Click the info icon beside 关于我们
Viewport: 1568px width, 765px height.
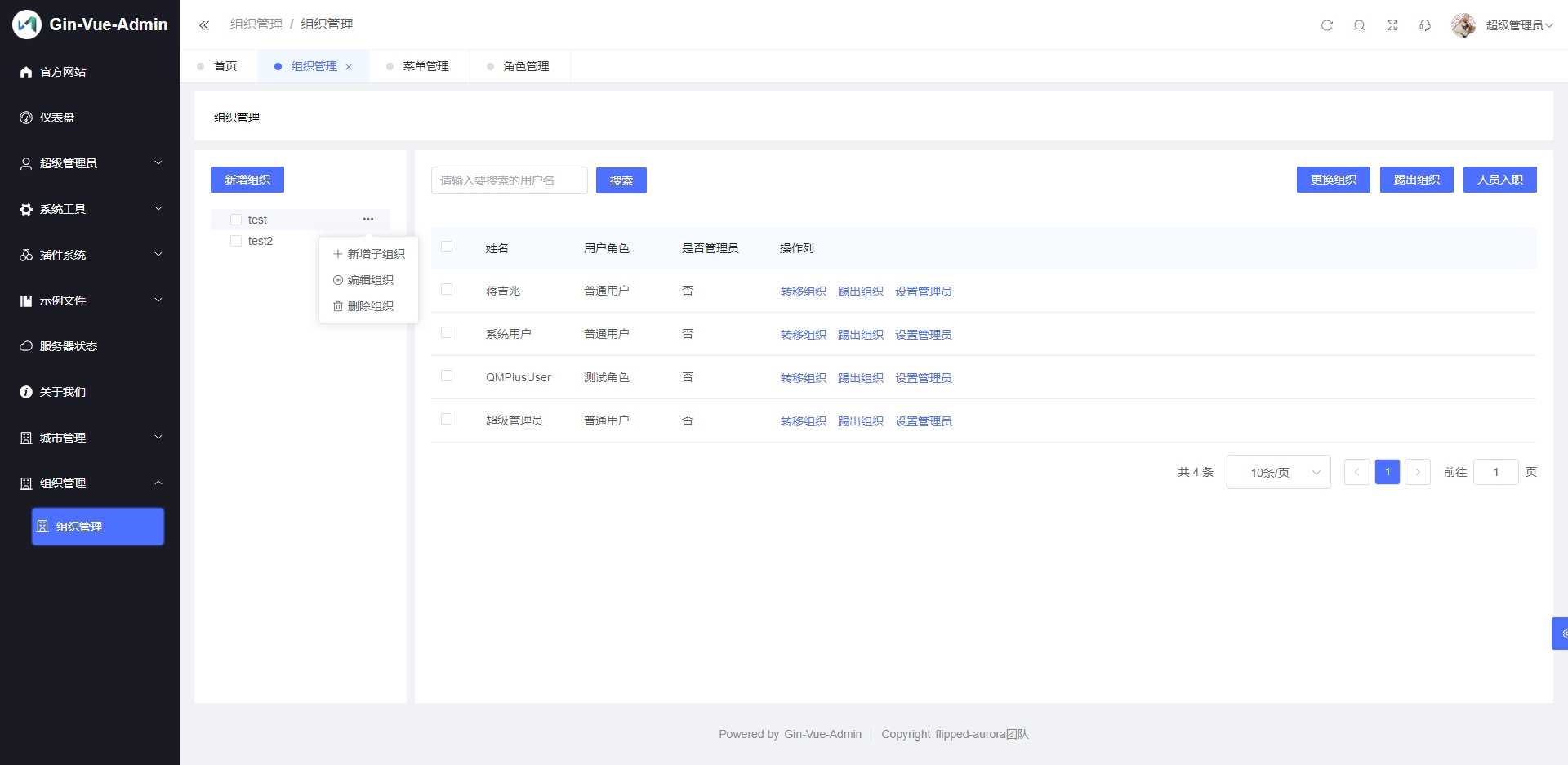pos(26,392)
